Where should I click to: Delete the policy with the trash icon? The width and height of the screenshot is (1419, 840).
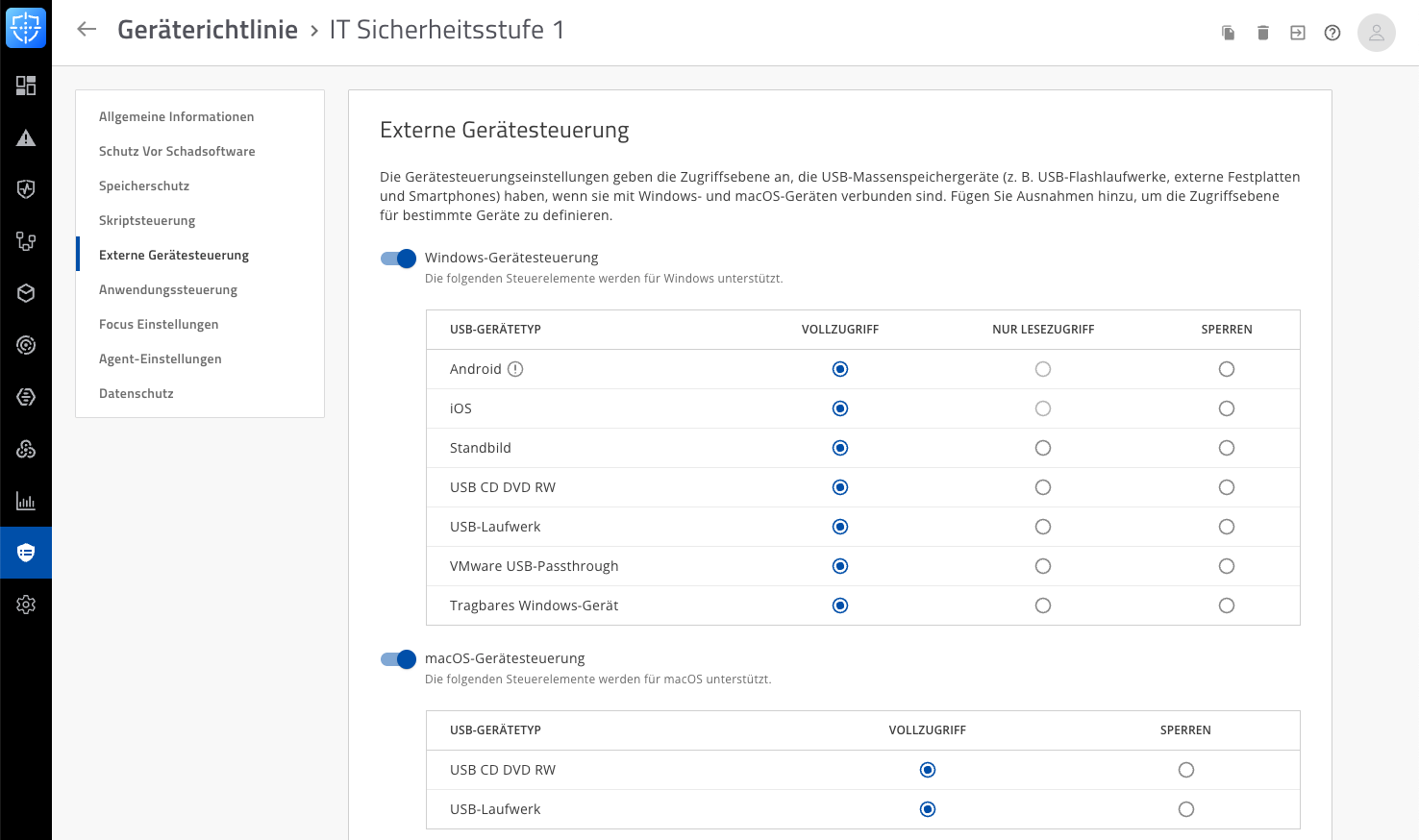[x=1263, y=33]
